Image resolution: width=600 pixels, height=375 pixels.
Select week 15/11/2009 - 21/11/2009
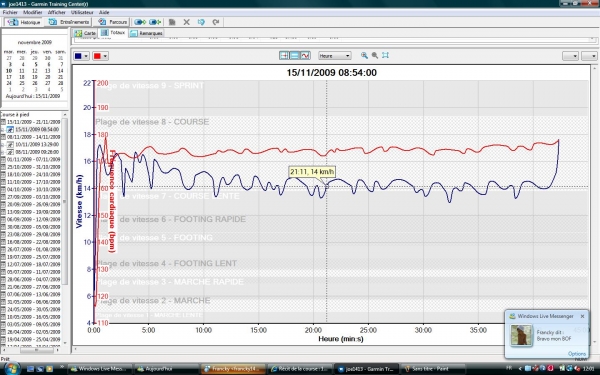(34, 122)
